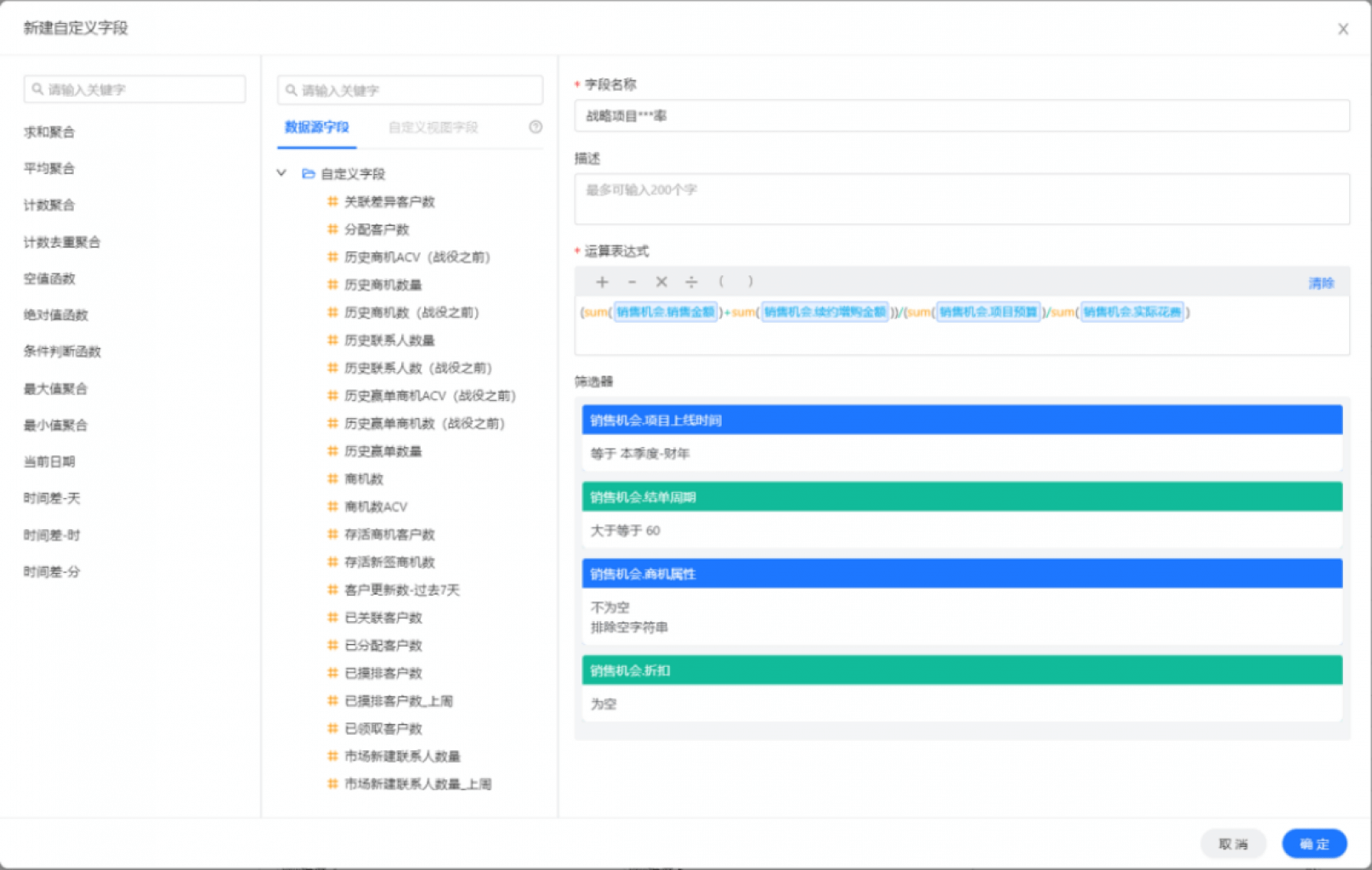Click the help icon beside the field tabs

click(535, 127)
